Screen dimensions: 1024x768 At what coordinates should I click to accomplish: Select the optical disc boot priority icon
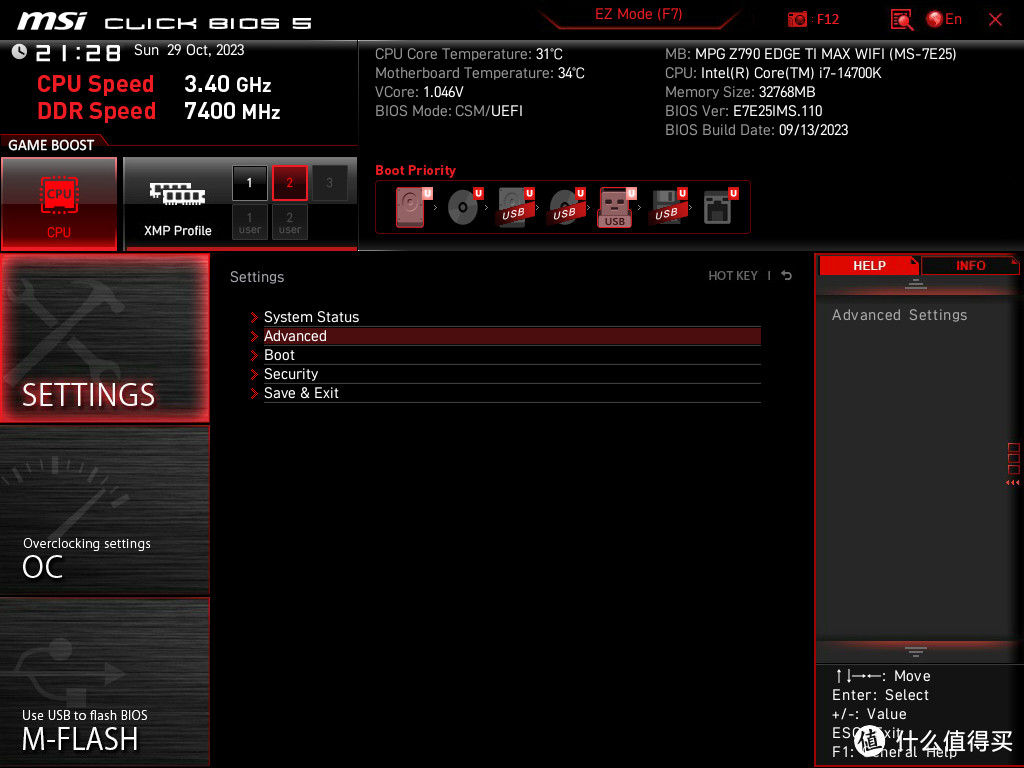pos(464,207)
